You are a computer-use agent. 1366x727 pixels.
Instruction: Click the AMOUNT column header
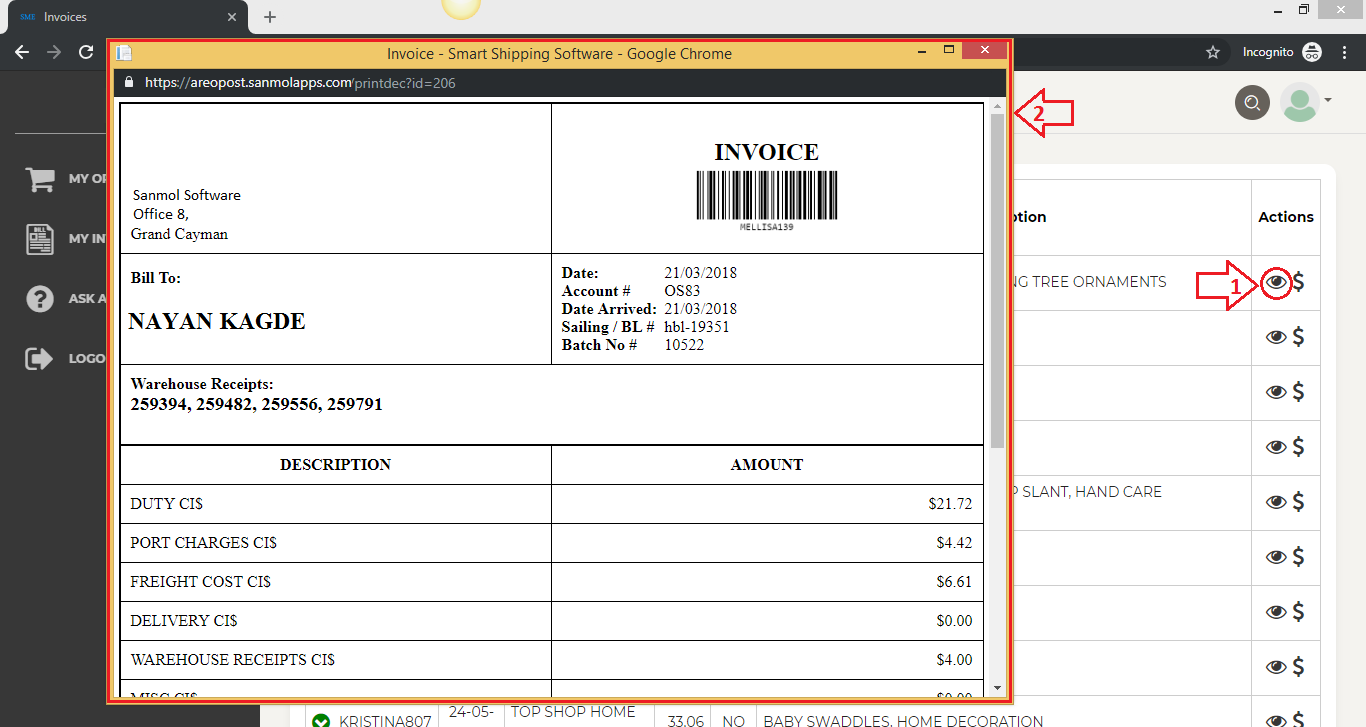pos(767,465)
